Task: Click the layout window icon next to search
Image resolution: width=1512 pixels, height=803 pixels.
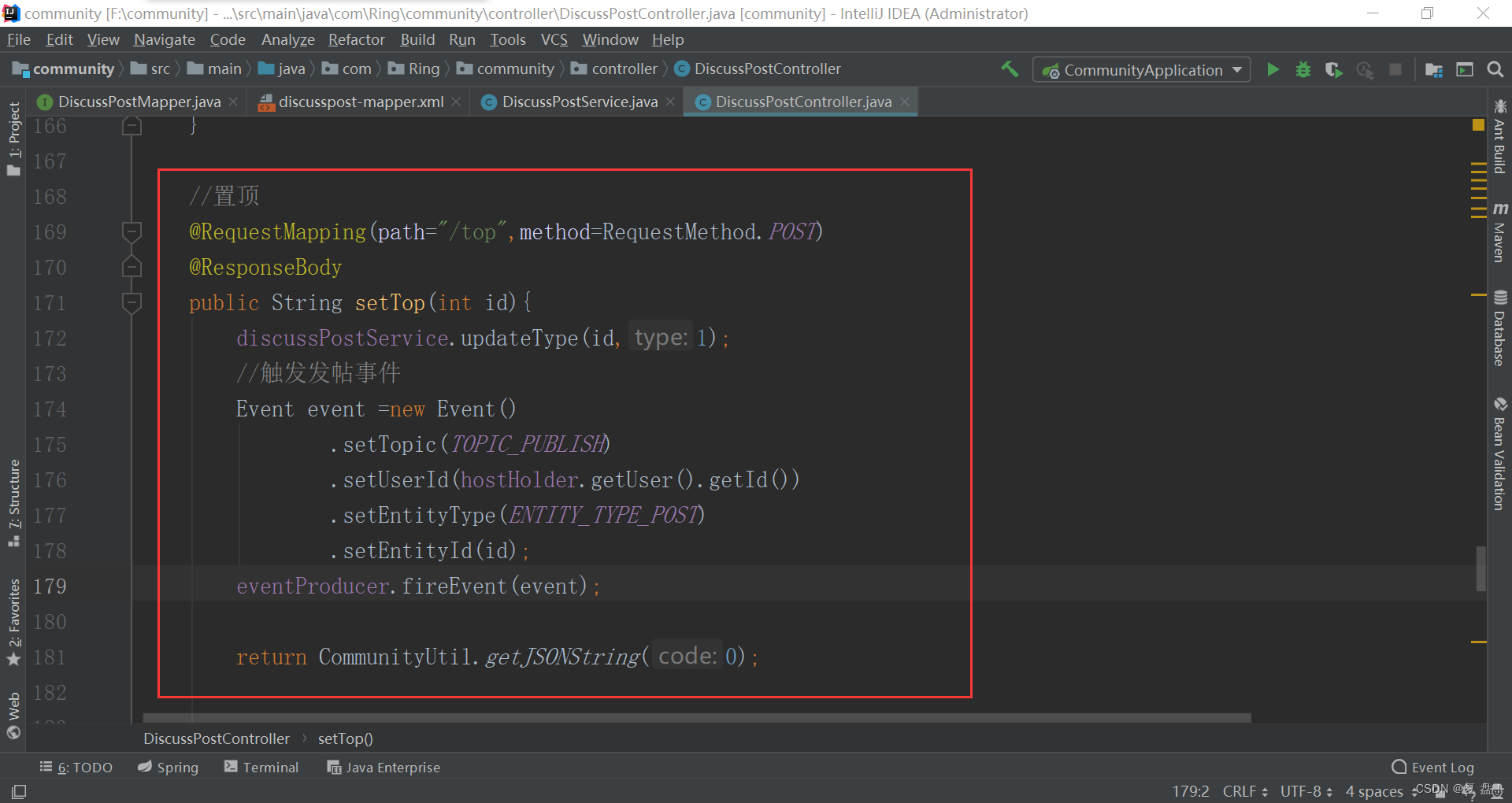Action: click(x=1465, y=69)
